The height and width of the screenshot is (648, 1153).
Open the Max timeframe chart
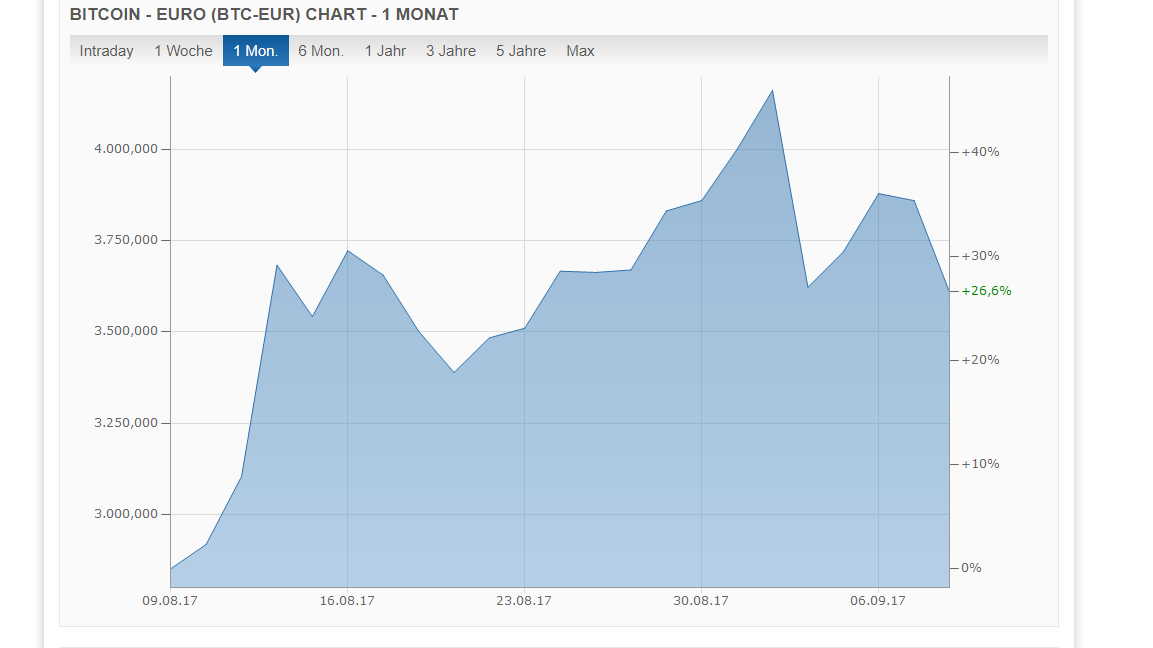(x=580, y=51)
